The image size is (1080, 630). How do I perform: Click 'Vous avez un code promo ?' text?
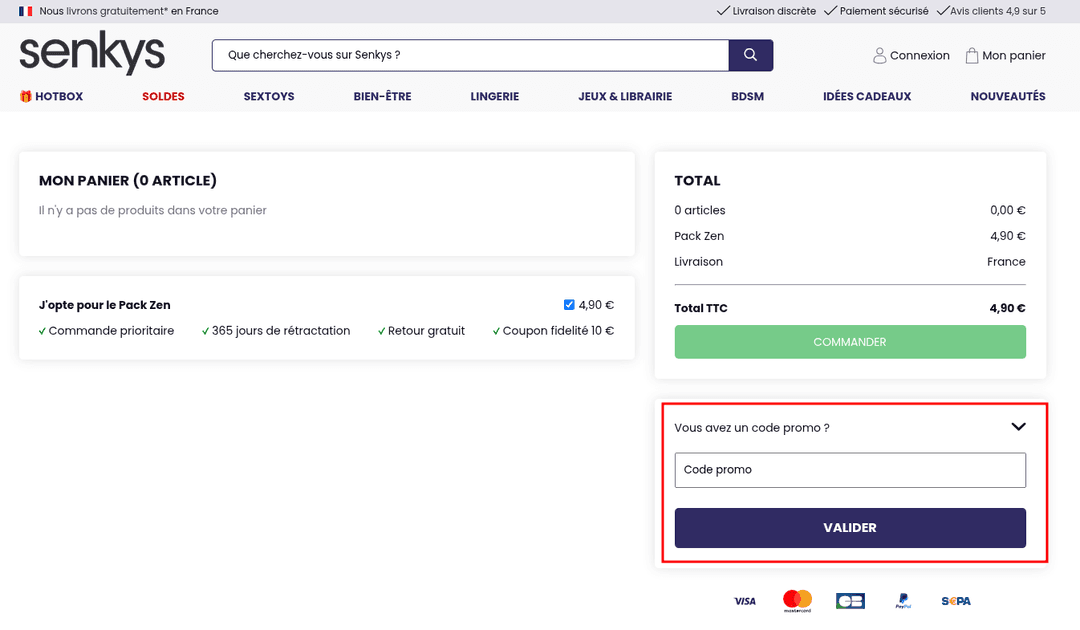click(751, 428)
